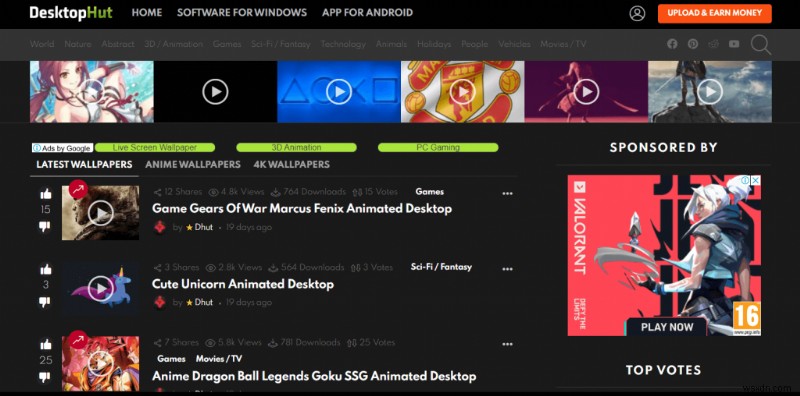The width and height of the screenshot is (800, 396).
Task: Open the Dragon Ball Goku thumbnail
Action: tap(101, 363)
